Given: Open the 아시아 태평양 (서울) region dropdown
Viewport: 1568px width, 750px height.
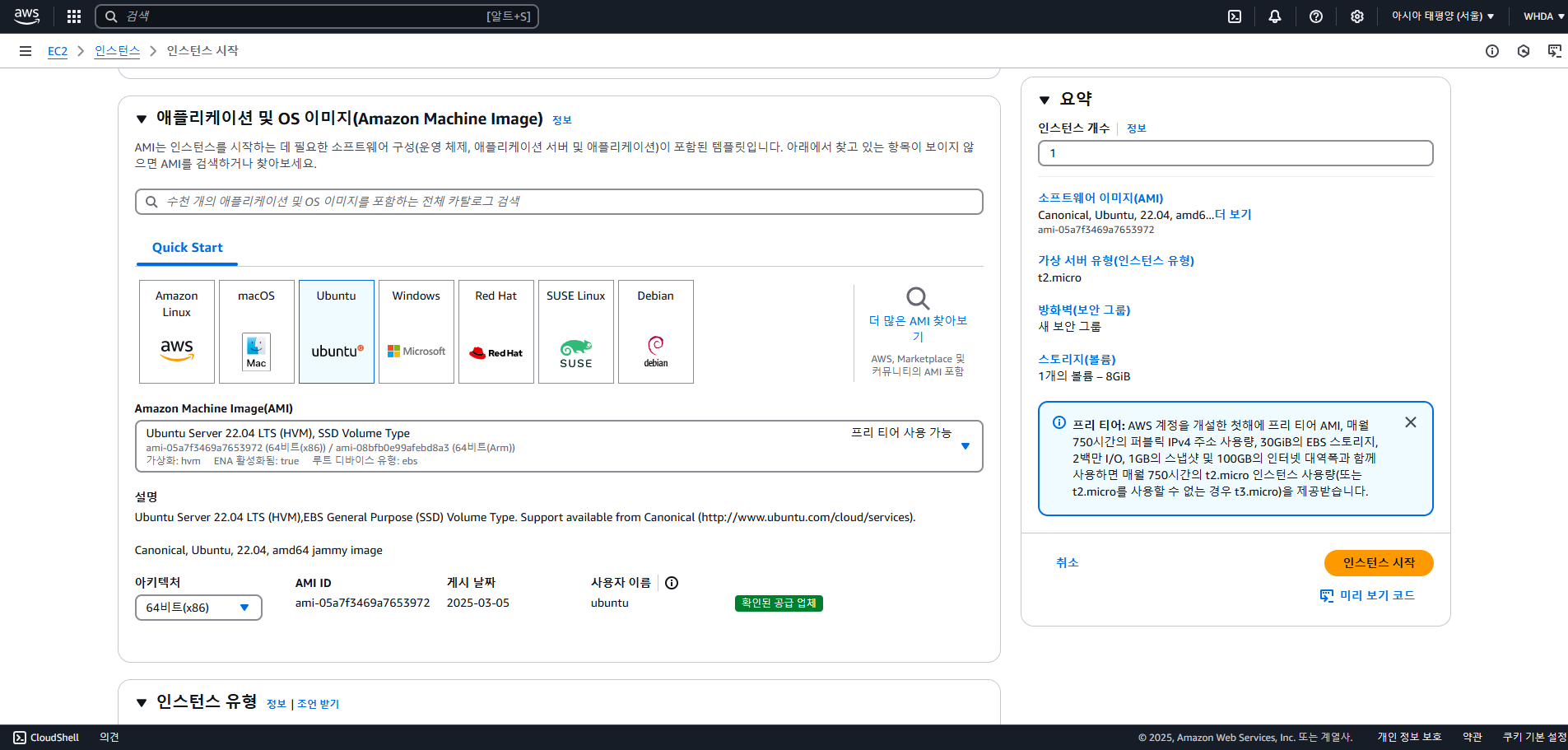Looking at the screenshot, I should pyautogui.click(x=1443, y=16).
